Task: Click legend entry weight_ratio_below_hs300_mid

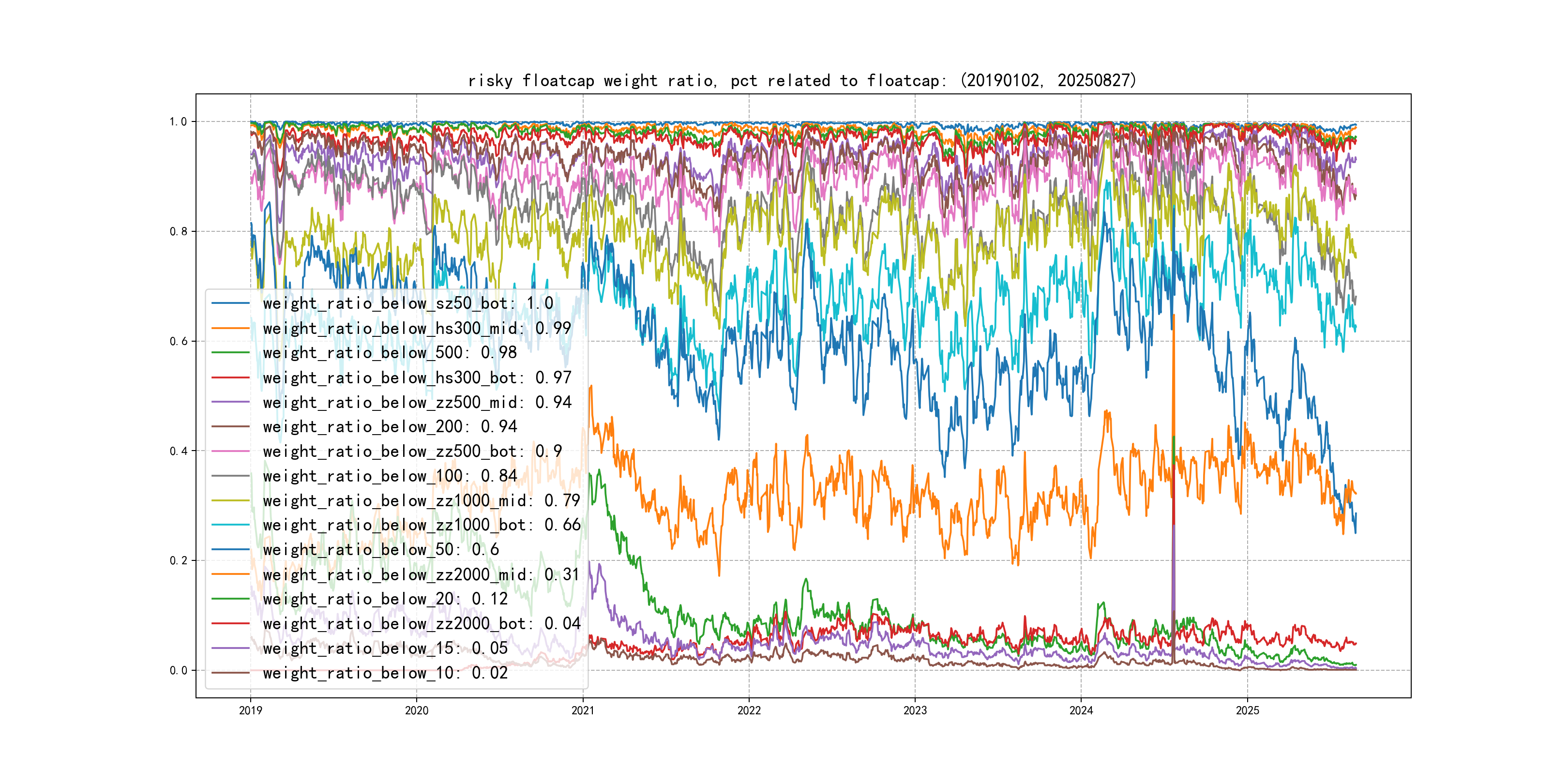Action: (x=417, y=328)
